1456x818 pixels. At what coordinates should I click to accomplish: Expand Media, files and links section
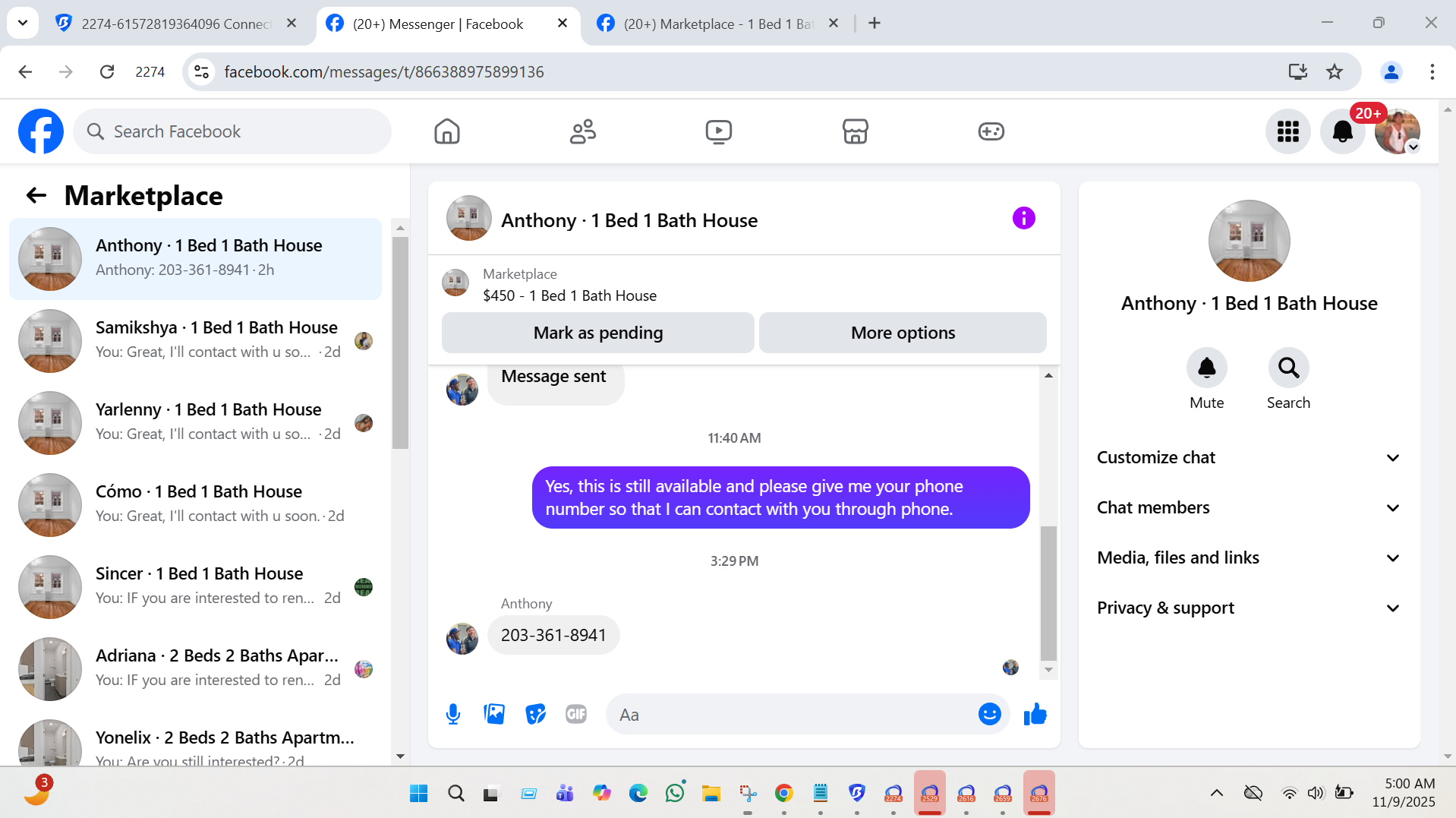1249,557
